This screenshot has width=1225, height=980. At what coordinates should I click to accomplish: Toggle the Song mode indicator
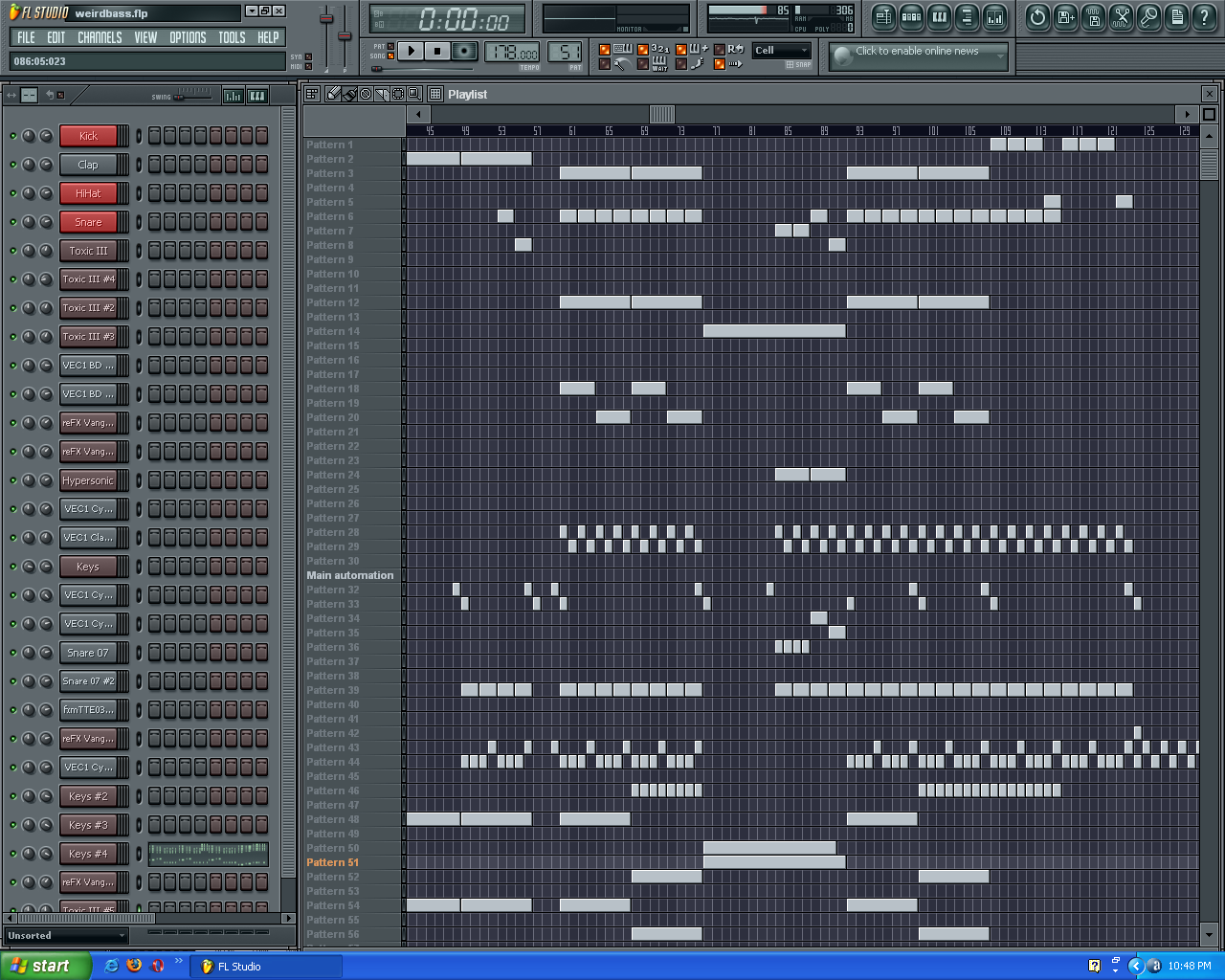pyautogui.click(x=390, y=56)
